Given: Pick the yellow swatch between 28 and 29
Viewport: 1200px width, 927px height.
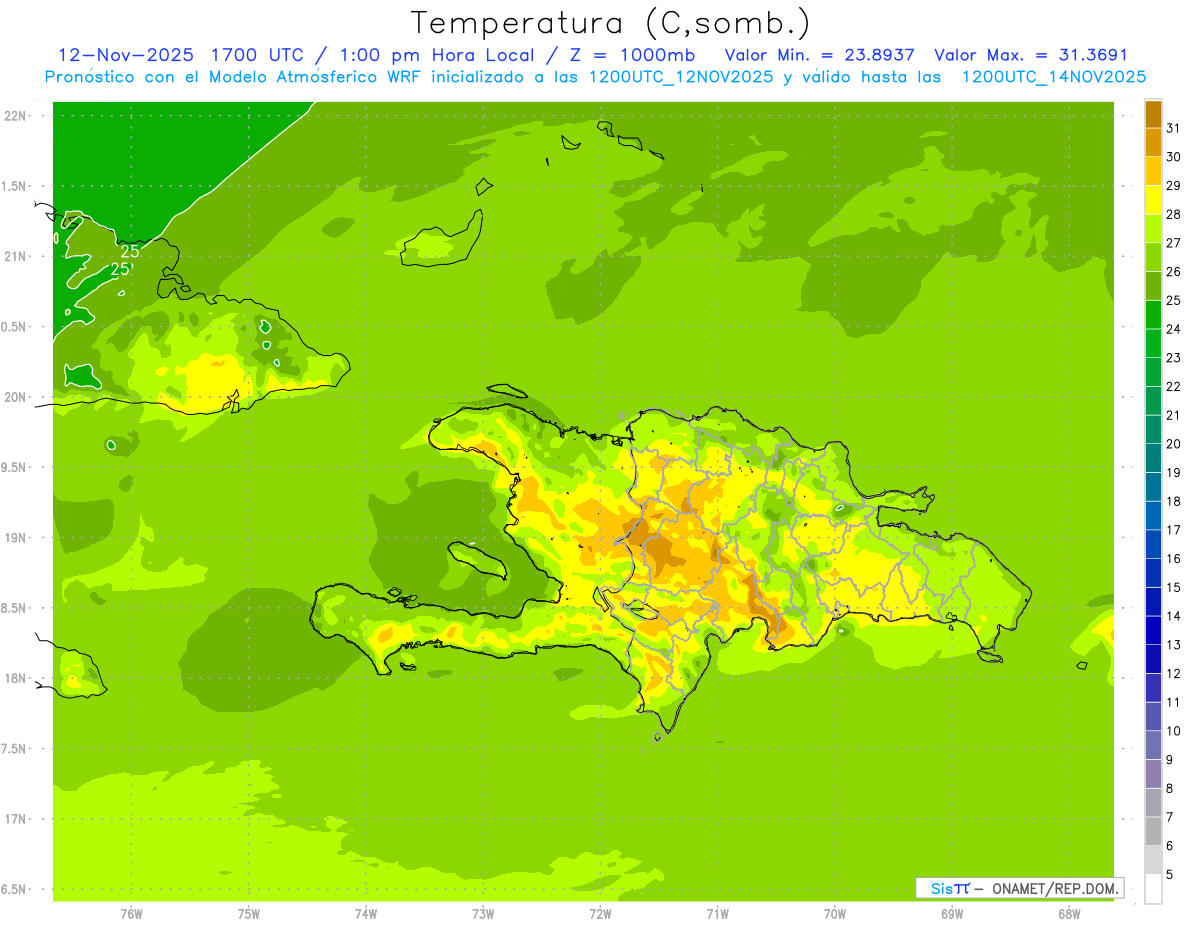Looking at the screenshot, I should pos(1153,200).
